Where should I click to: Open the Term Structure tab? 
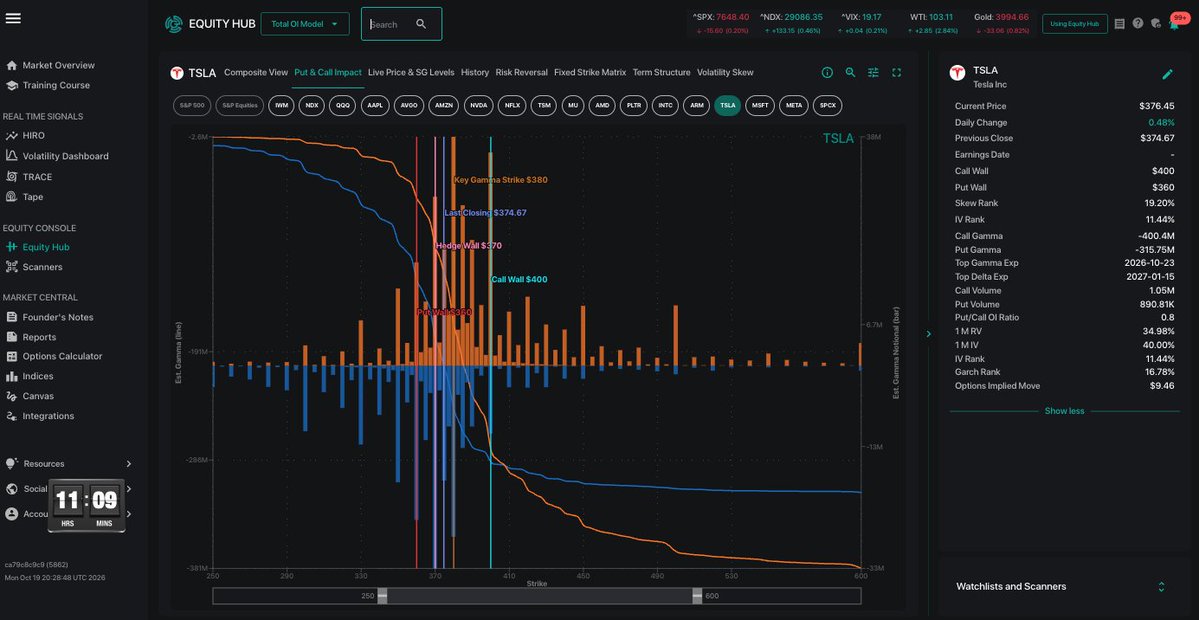click(661, 73)
